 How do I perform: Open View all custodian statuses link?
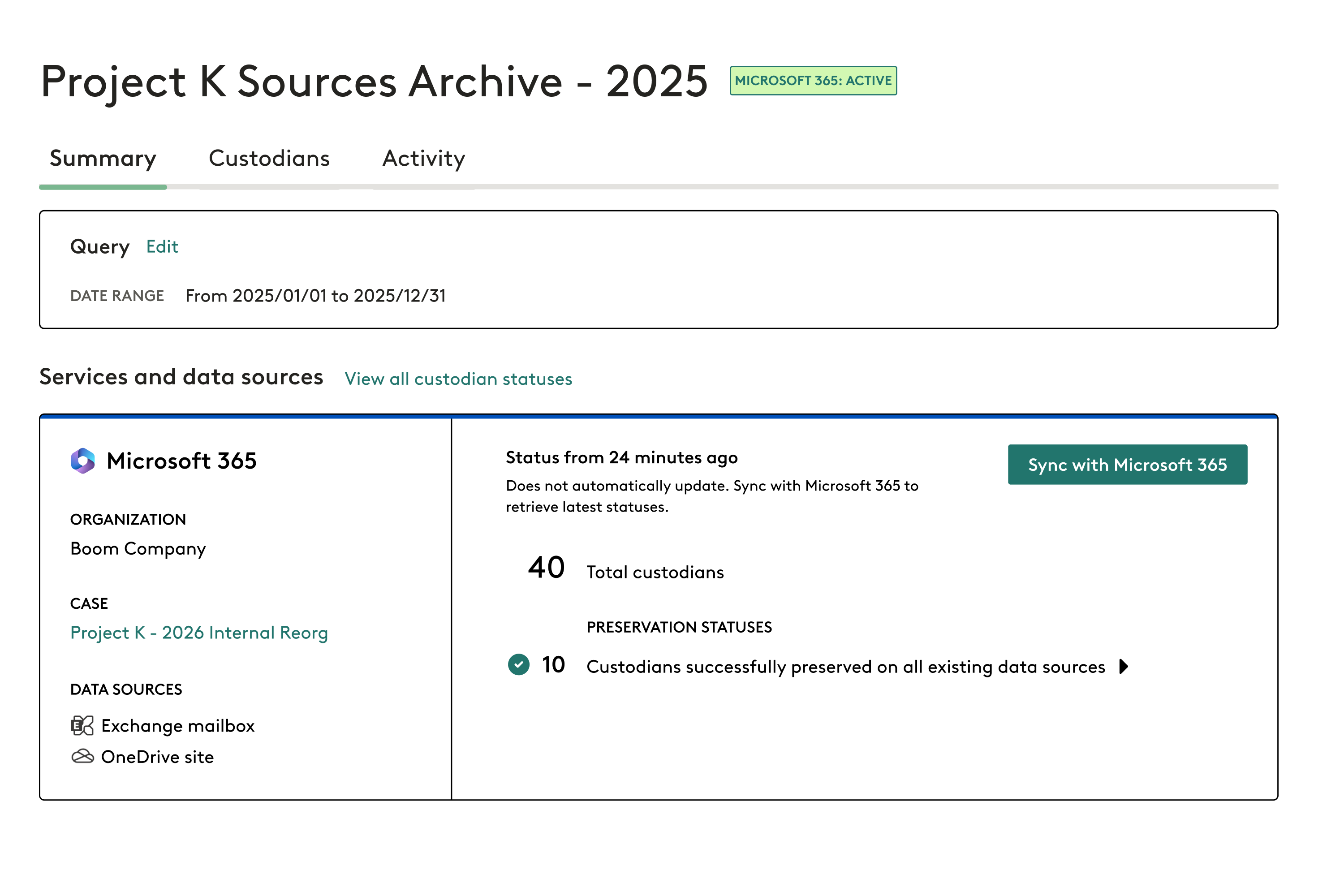[458, 379]
